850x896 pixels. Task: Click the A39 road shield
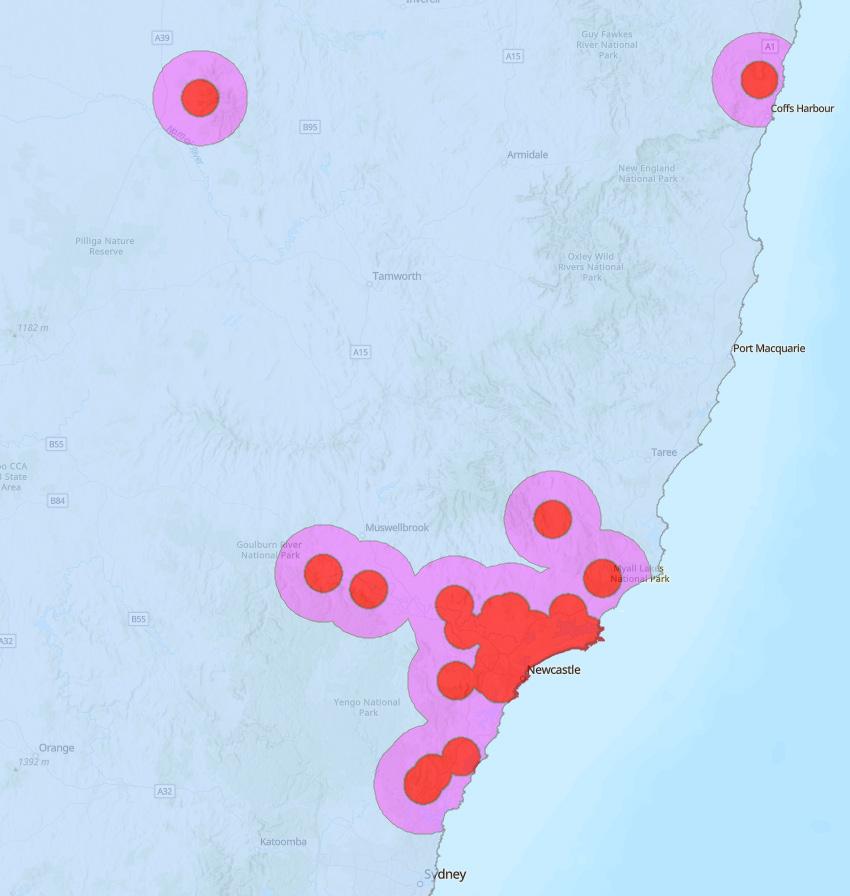[162, 38]
